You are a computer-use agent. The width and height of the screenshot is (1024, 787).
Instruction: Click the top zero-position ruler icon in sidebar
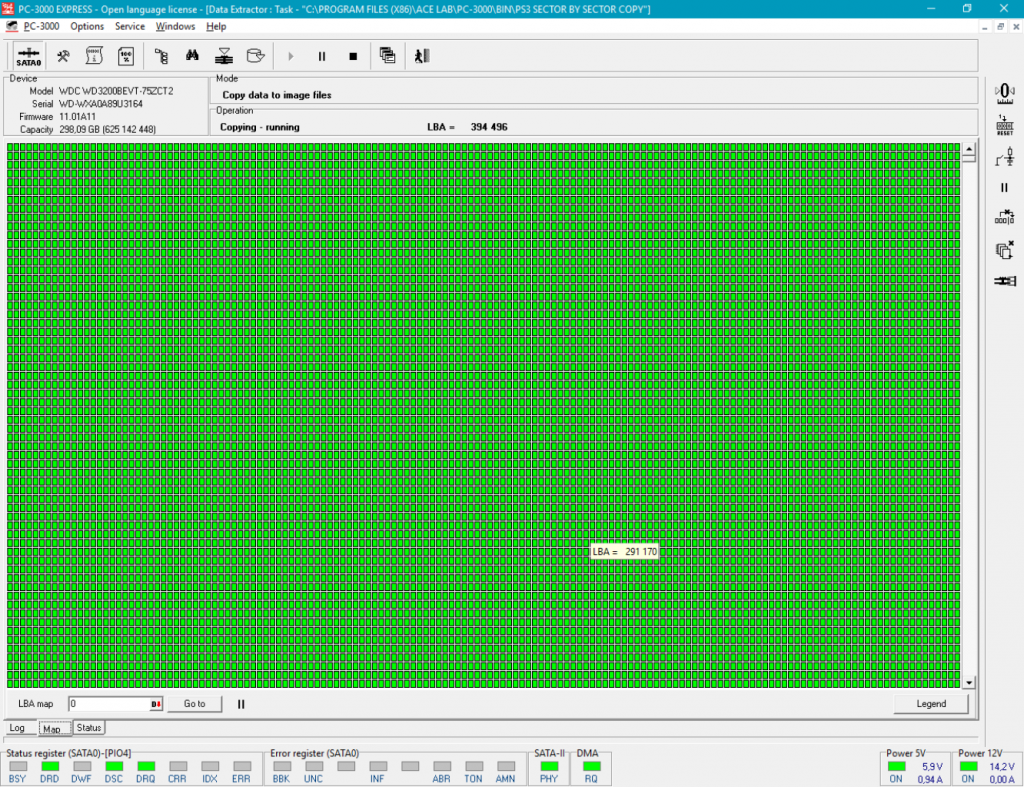(x=1005, y=93)
